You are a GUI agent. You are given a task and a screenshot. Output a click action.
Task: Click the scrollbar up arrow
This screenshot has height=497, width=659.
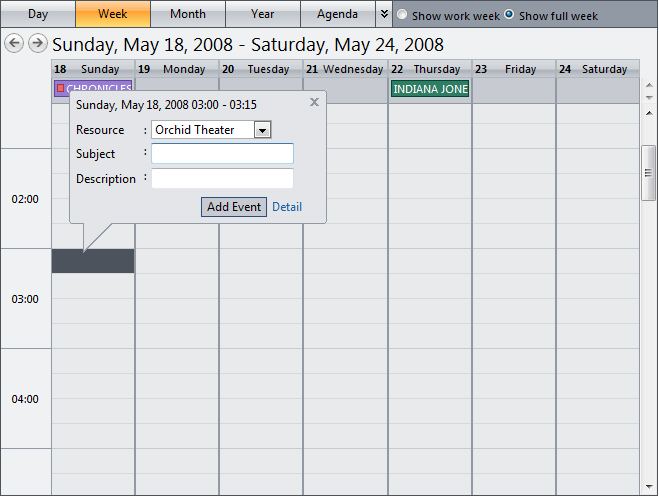(649, 112)
